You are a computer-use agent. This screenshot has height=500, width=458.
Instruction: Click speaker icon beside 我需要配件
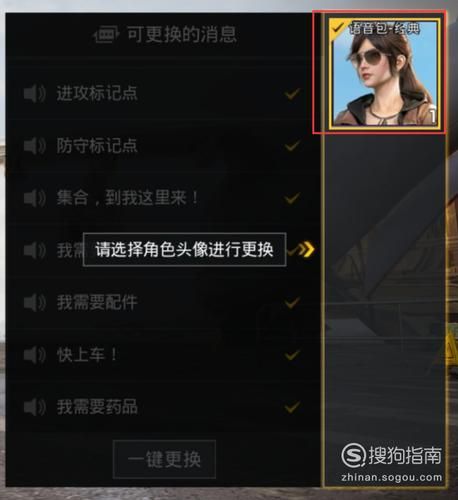pos(35,303)
